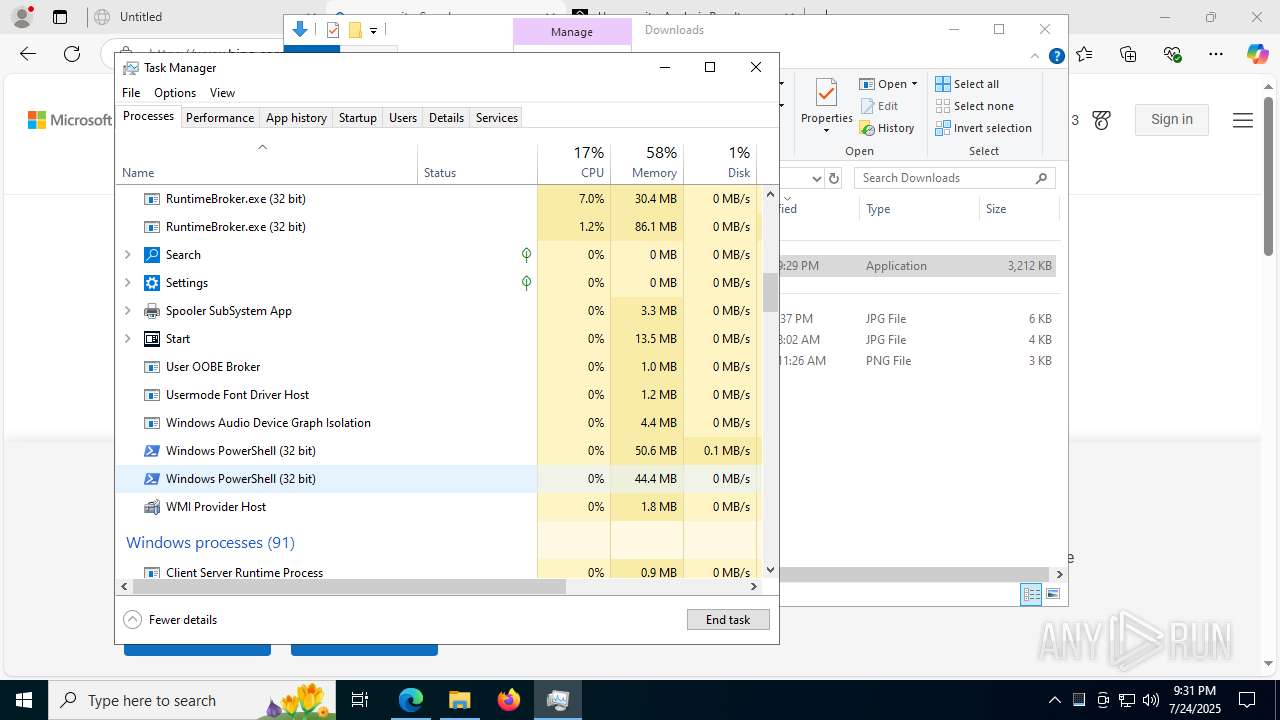Show hidden system tray icons
This screenshot has height=720, width=1280.
(1055, 700)
